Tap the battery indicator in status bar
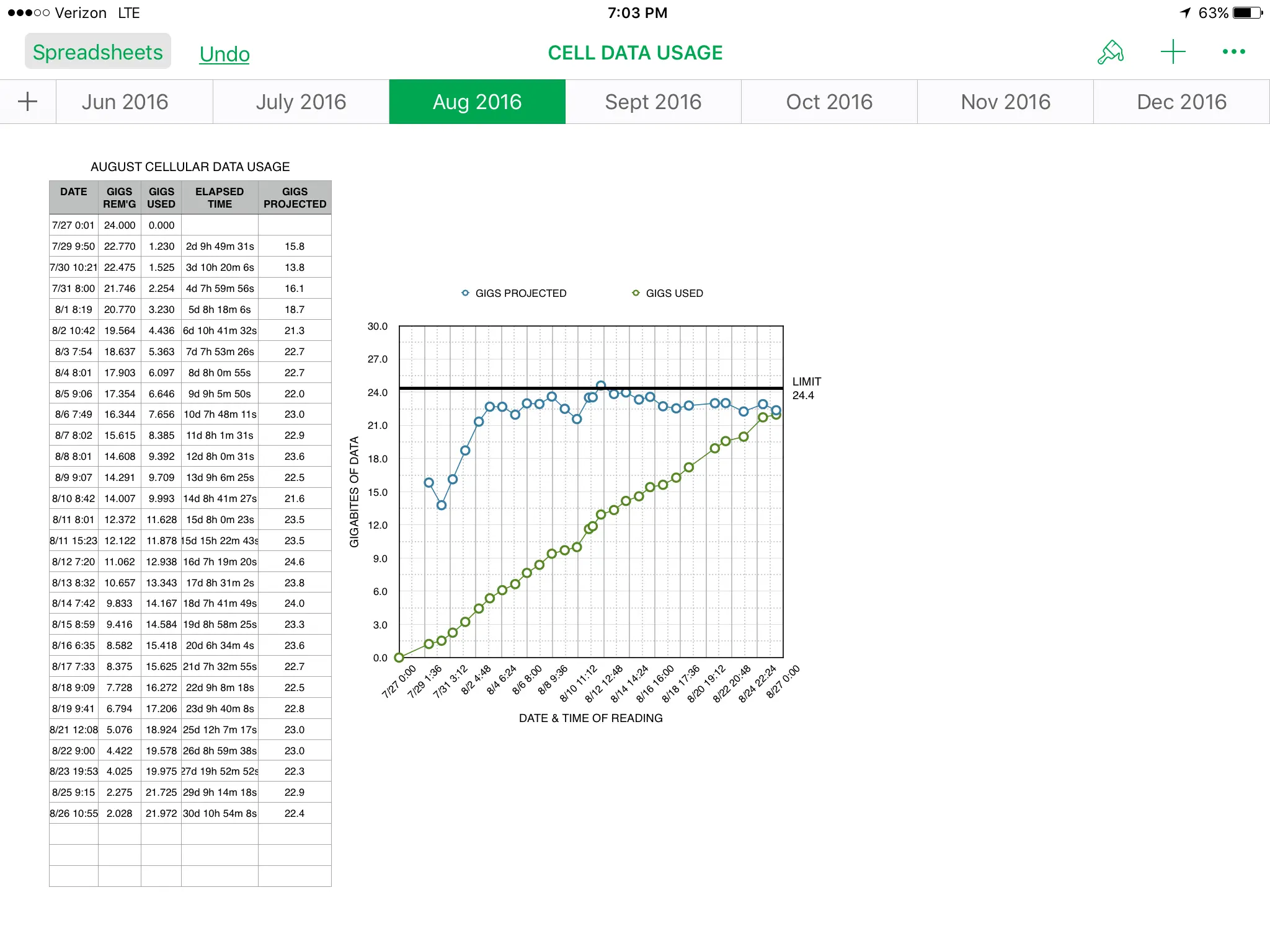Screen dimensions: 1270x952 pyautogui.click(x=1247, y=13)
